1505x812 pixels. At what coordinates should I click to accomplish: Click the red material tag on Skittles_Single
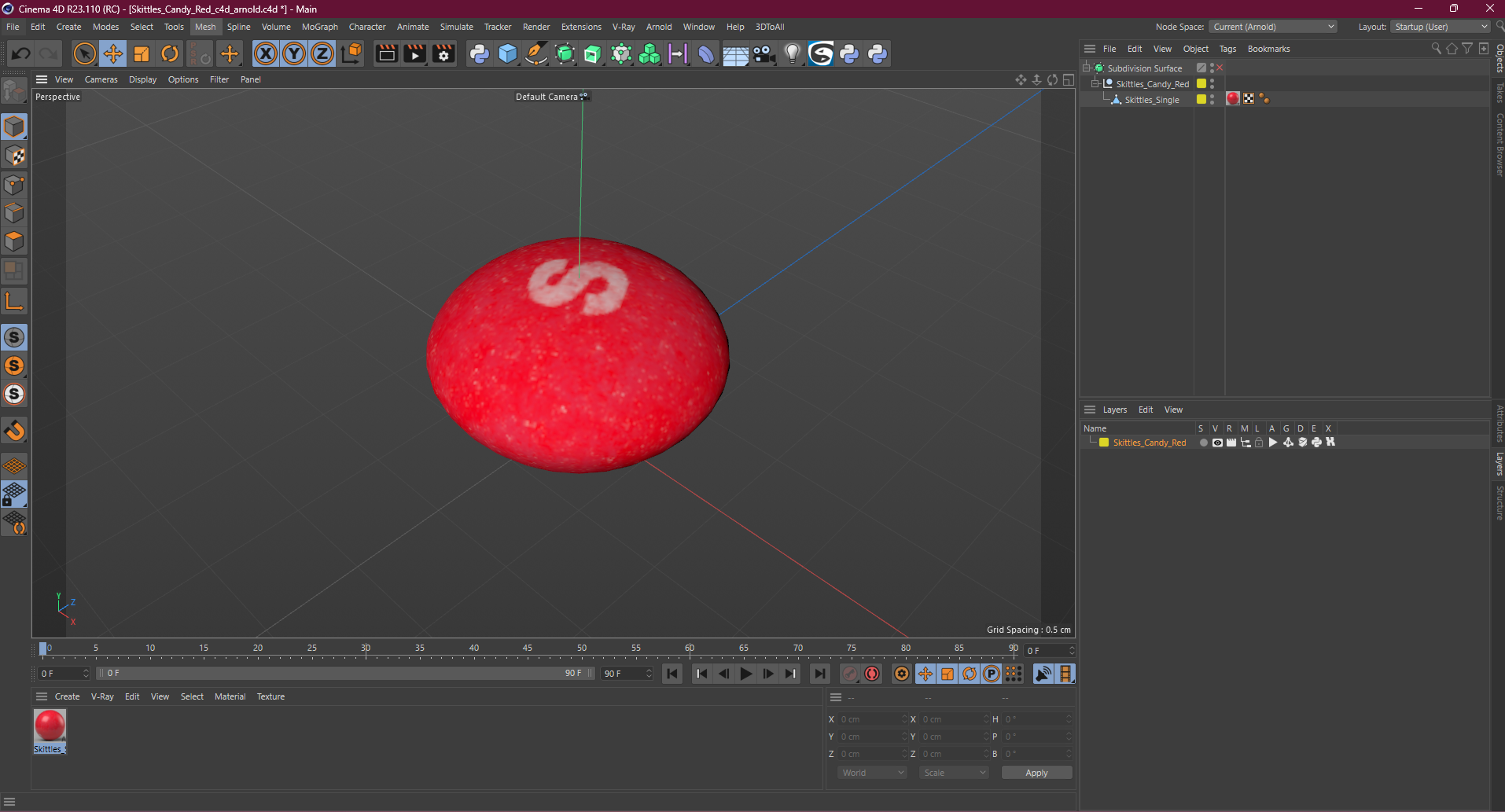[1233, 98]
